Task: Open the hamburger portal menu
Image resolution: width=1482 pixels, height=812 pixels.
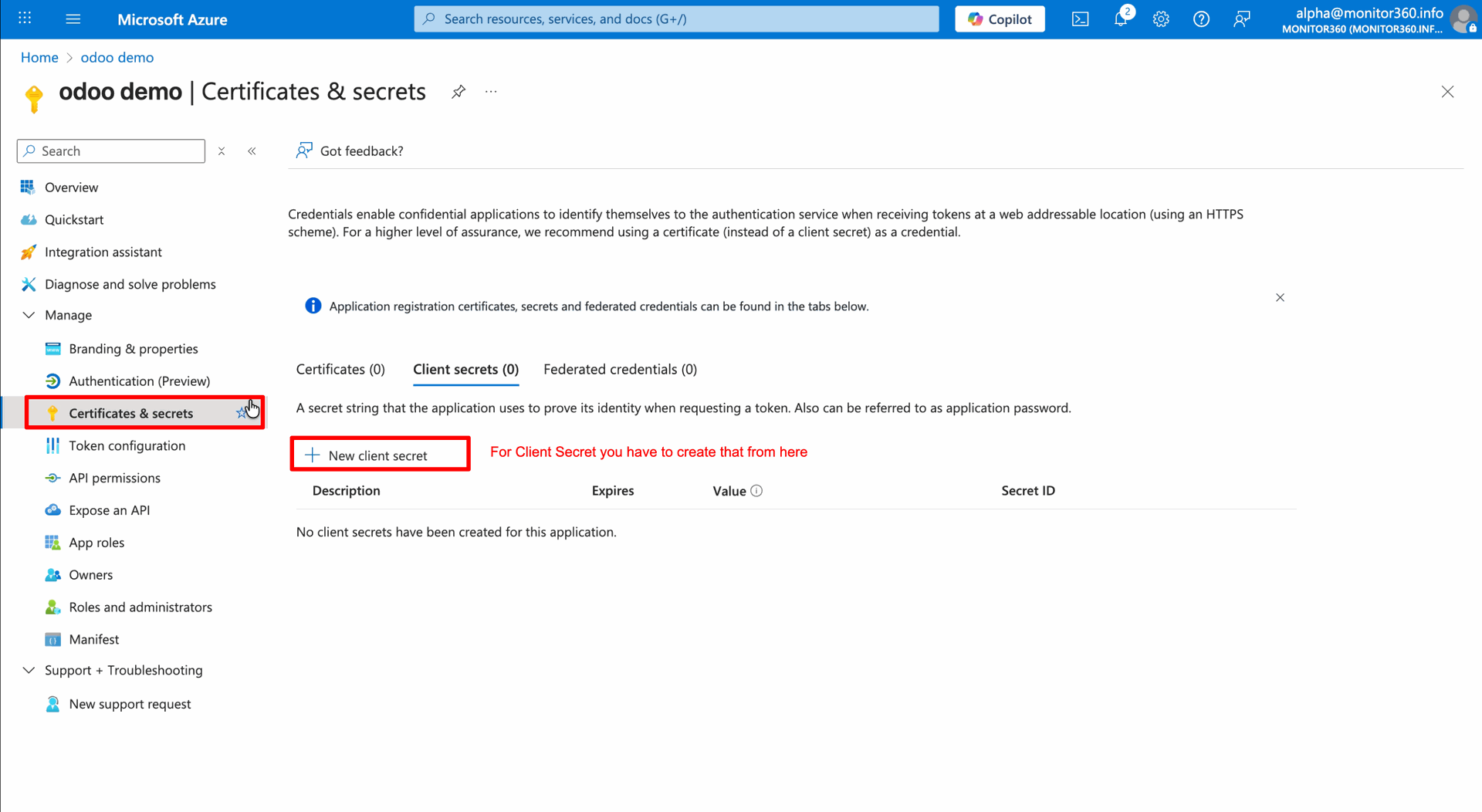Action: [73, 19]
